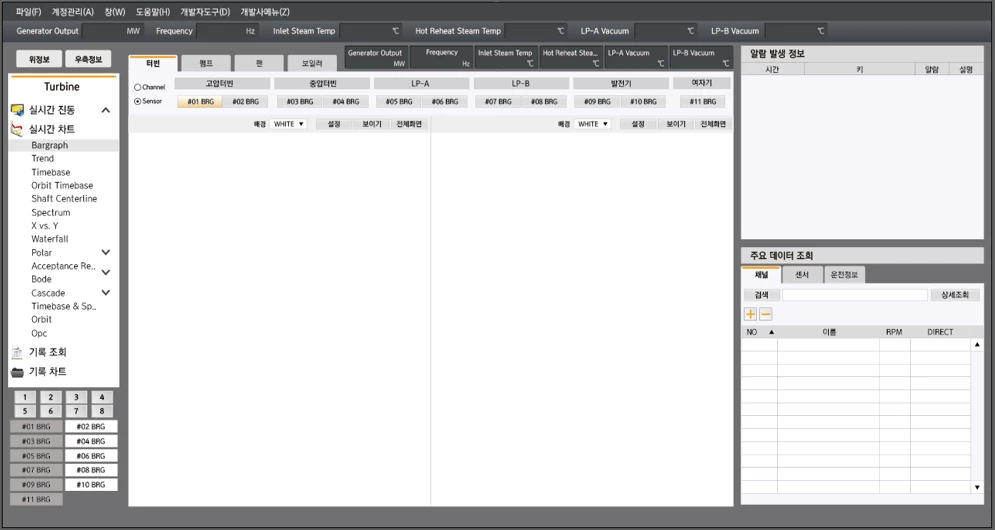Select Opc in the chart list

tap(39, 333)
